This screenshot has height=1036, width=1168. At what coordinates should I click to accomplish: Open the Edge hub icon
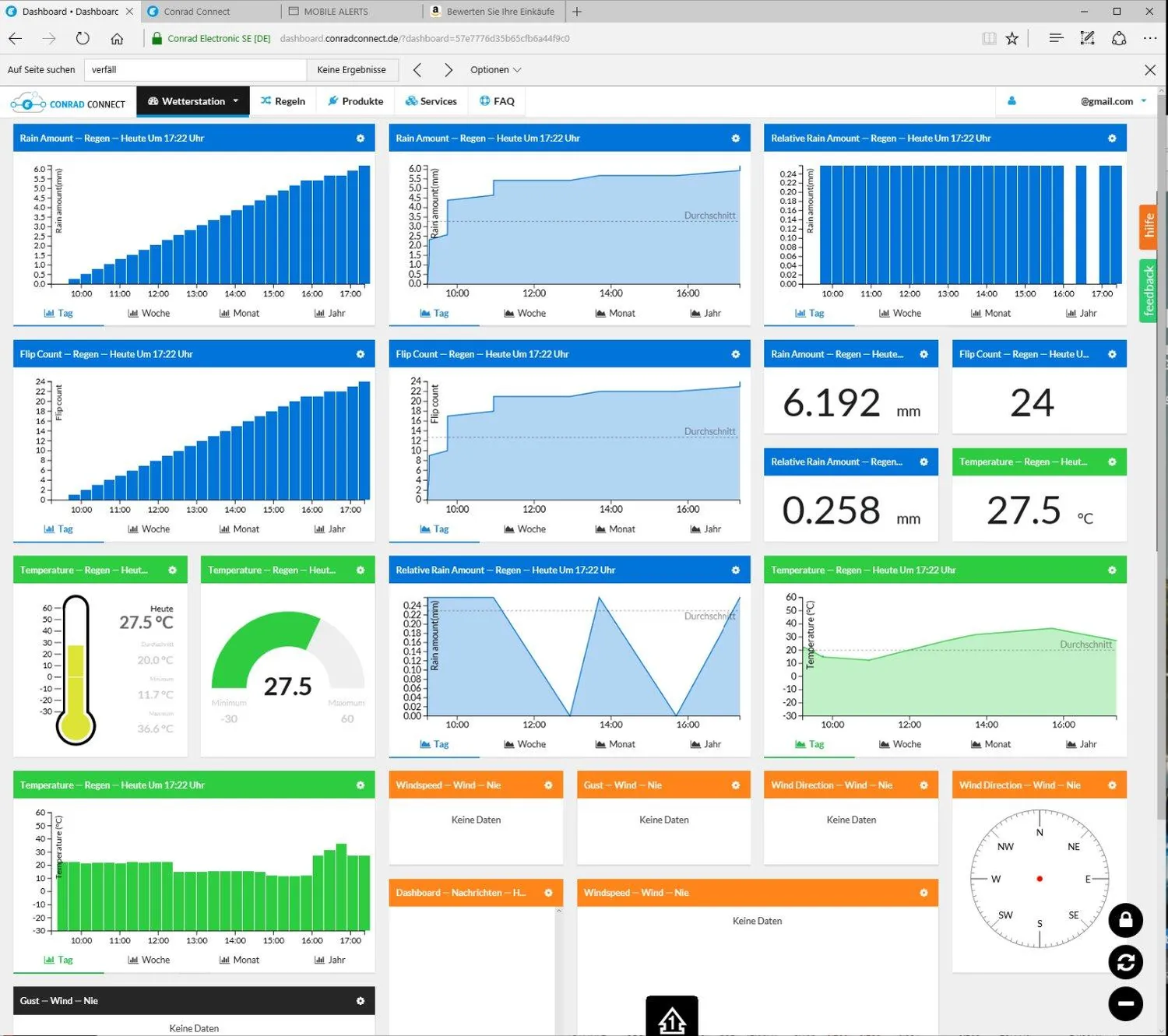coord(1056,38)
